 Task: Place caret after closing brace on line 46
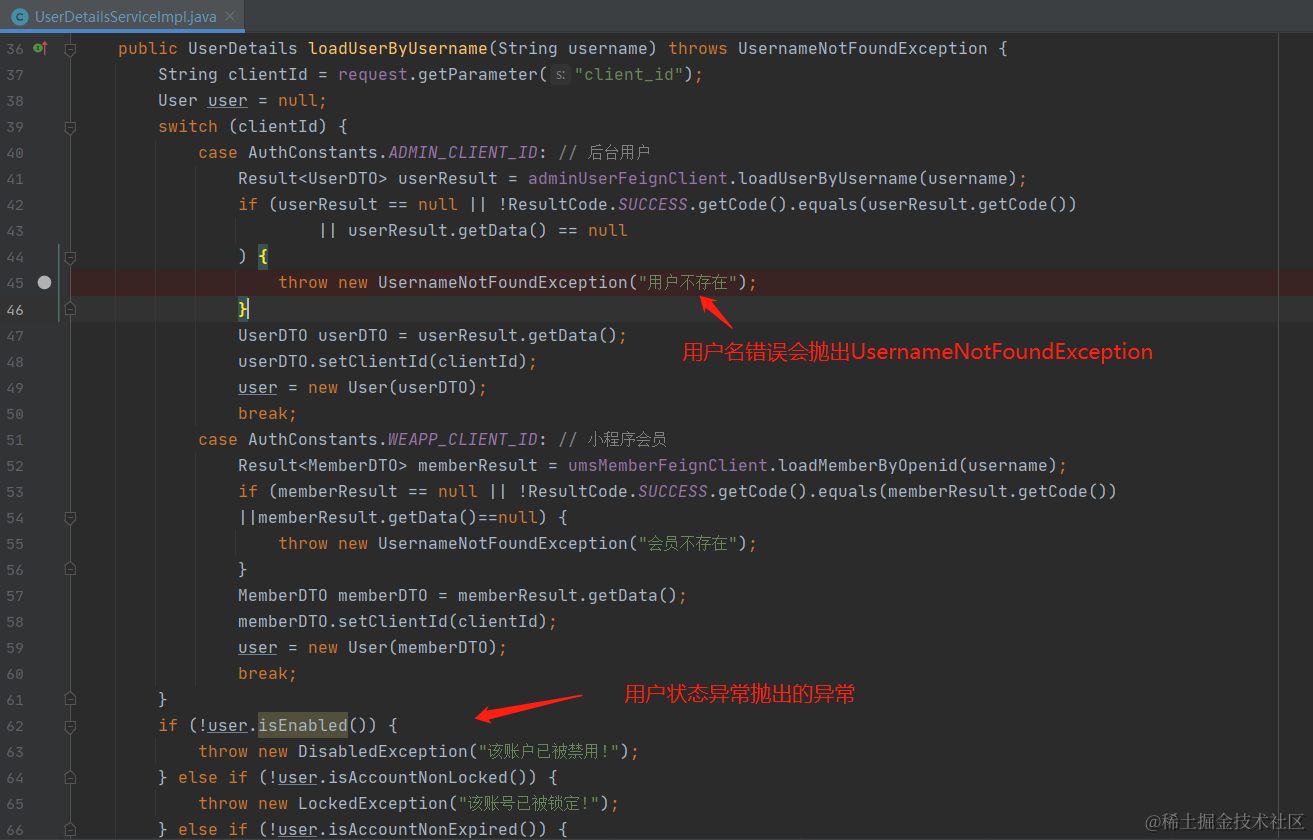pyautogui.click(x=249, y=309)
